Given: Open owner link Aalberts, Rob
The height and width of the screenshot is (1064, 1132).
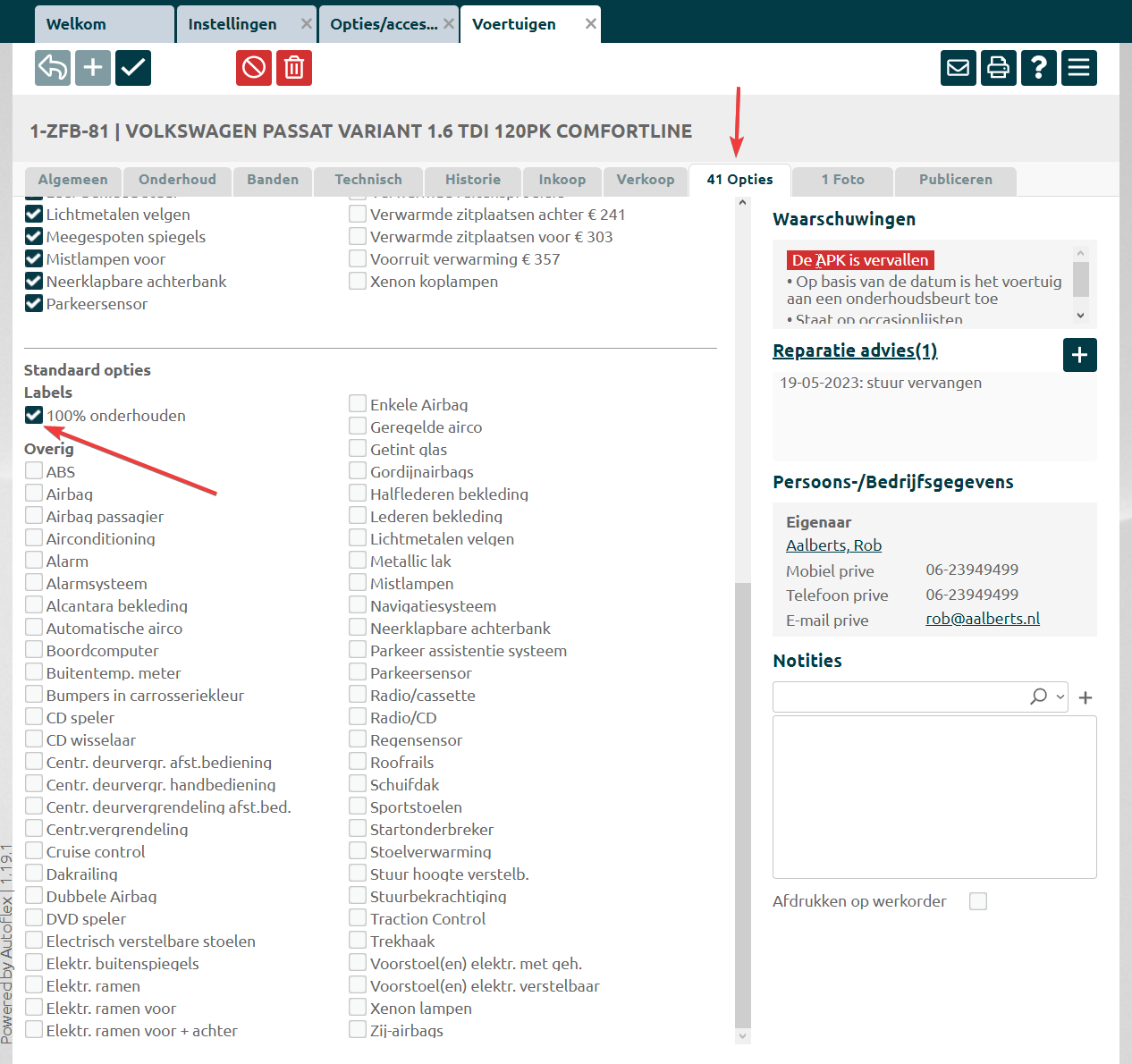Looking at the screenshot, I should click(833, 545).
